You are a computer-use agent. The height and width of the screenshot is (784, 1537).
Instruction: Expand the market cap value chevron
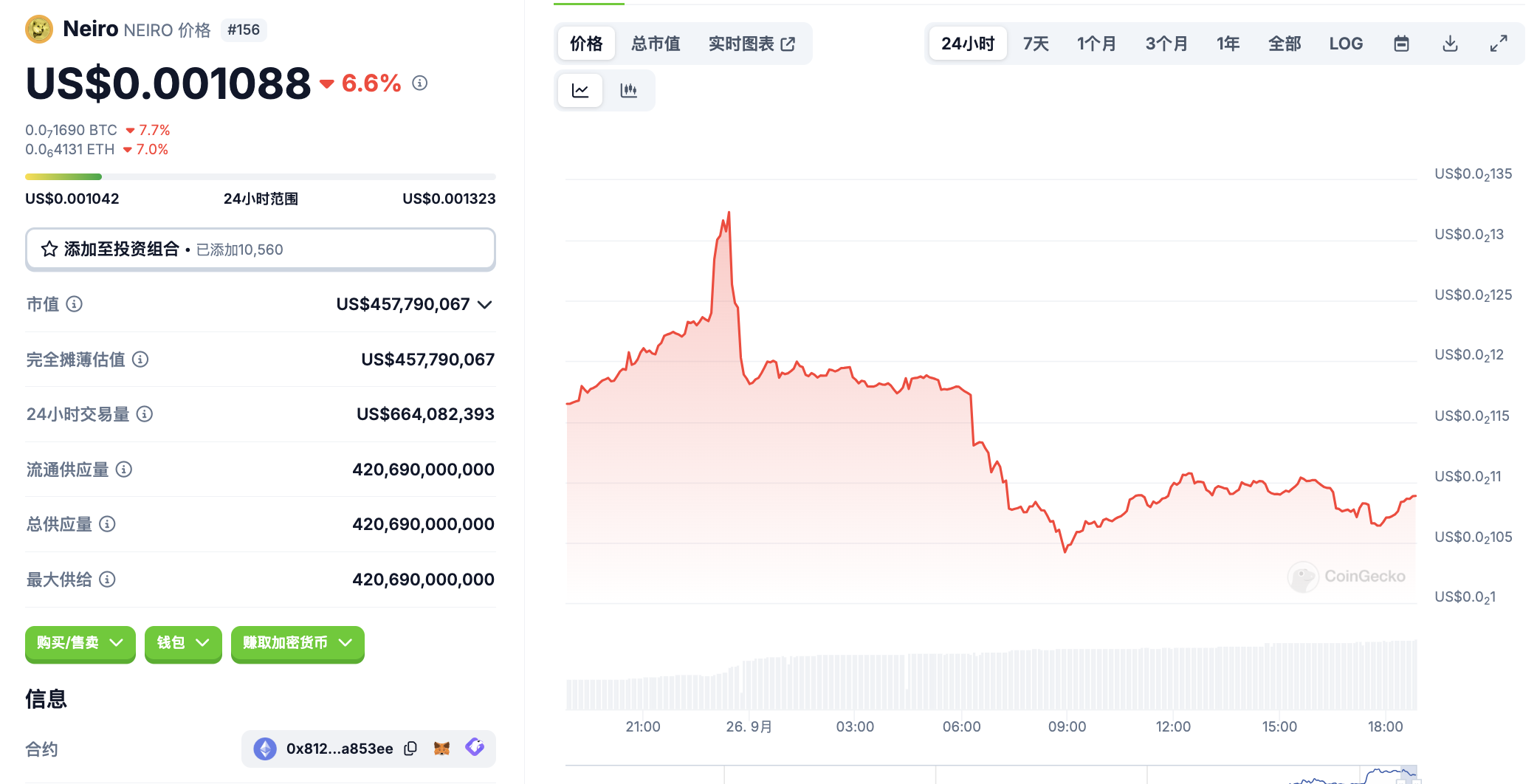point(485,305)
